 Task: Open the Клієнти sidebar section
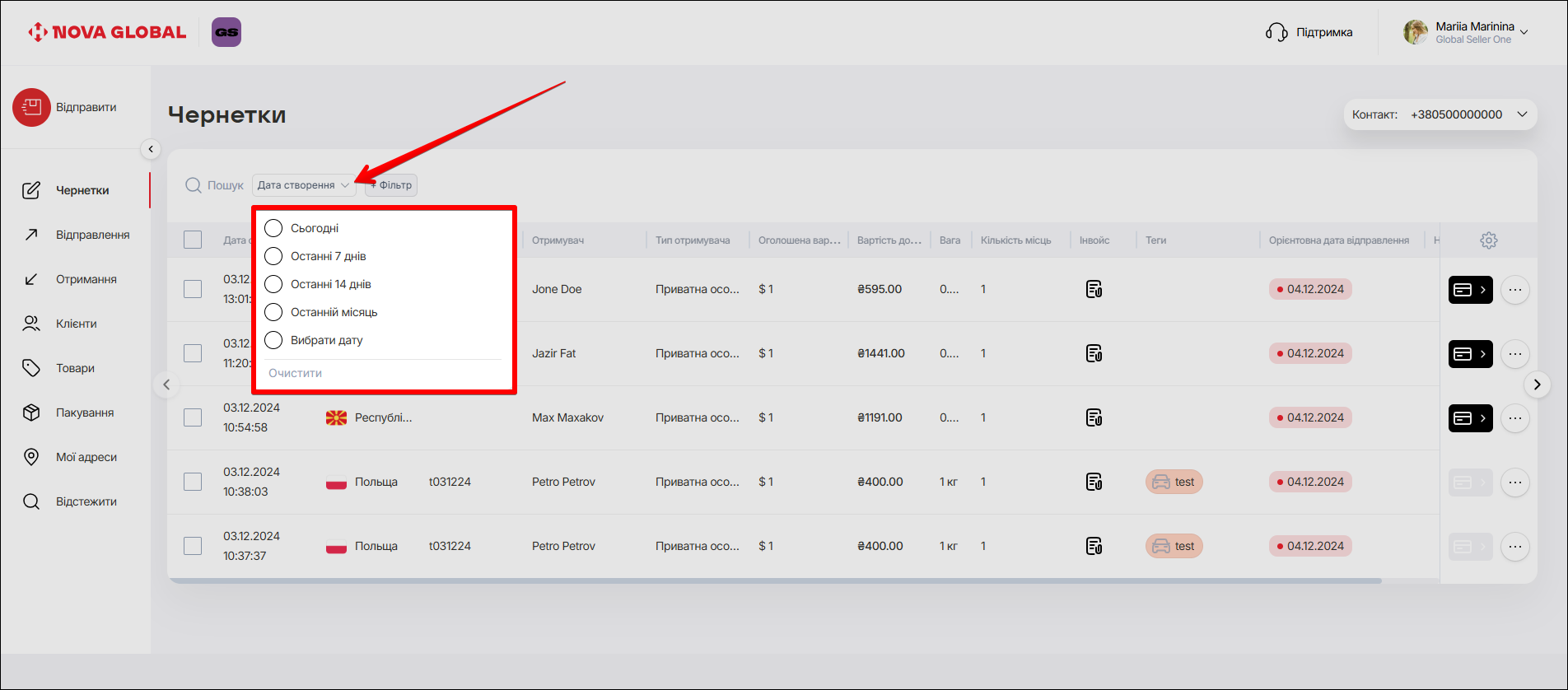pyautogui.click(x=76, y=324)
